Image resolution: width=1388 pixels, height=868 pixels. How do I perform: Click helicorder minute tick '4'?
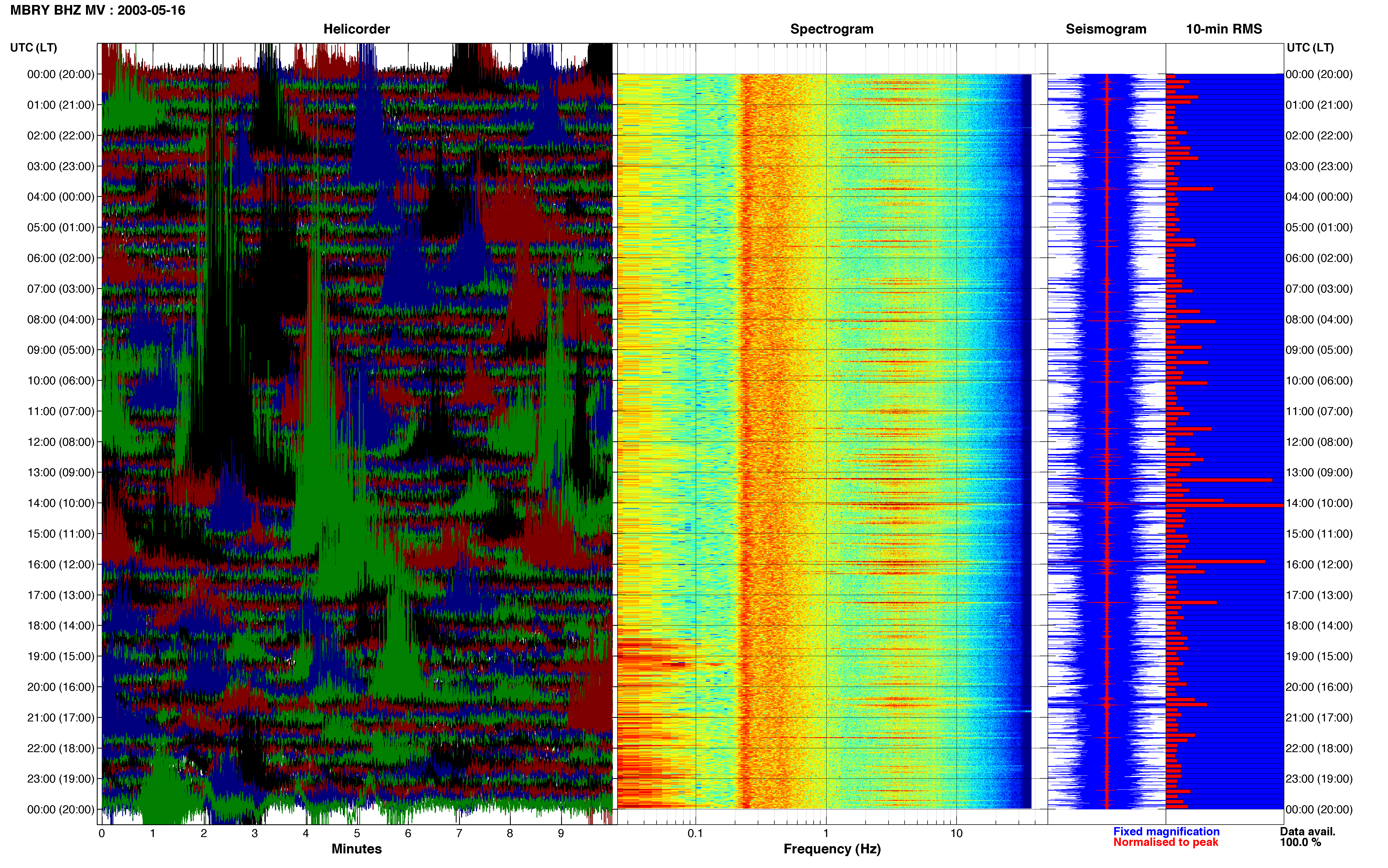click(x=306, y=833)
